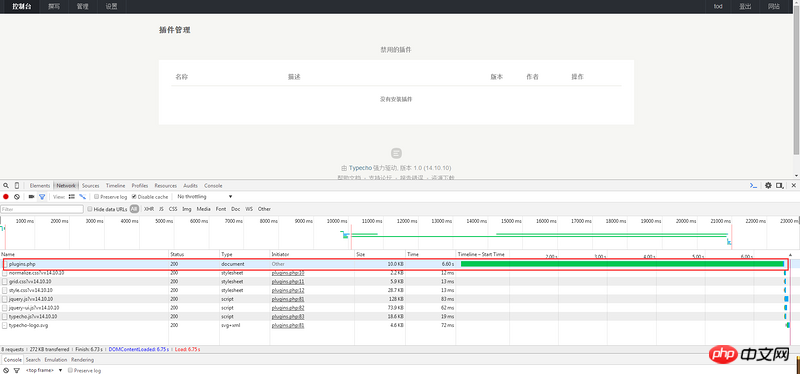Click the network Filter text field
The image size is (800, 374).
pyautogui.click(x=42, y=209)
